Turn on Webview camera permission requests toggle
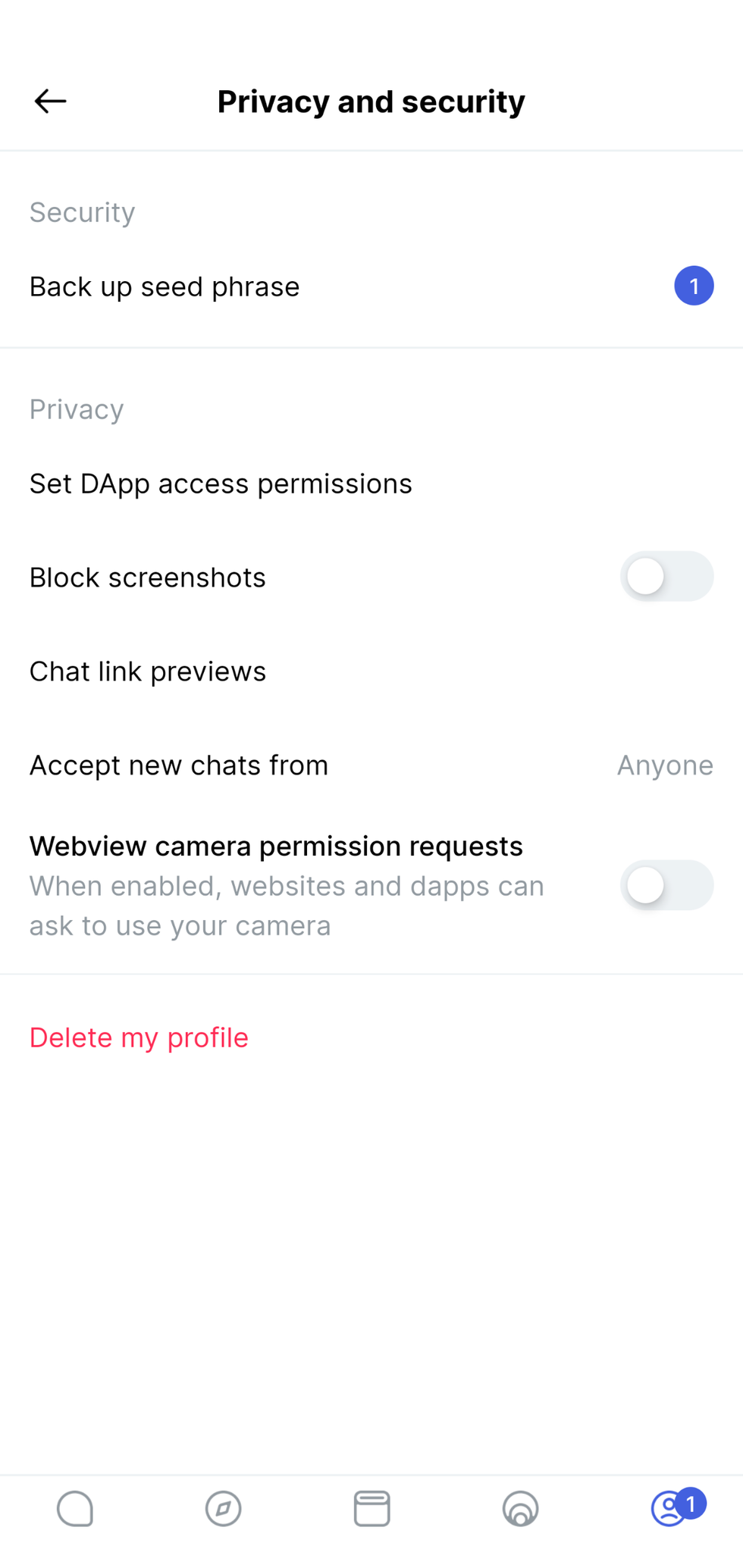The width and height of the screenshot is (743, 1568). 666,885
